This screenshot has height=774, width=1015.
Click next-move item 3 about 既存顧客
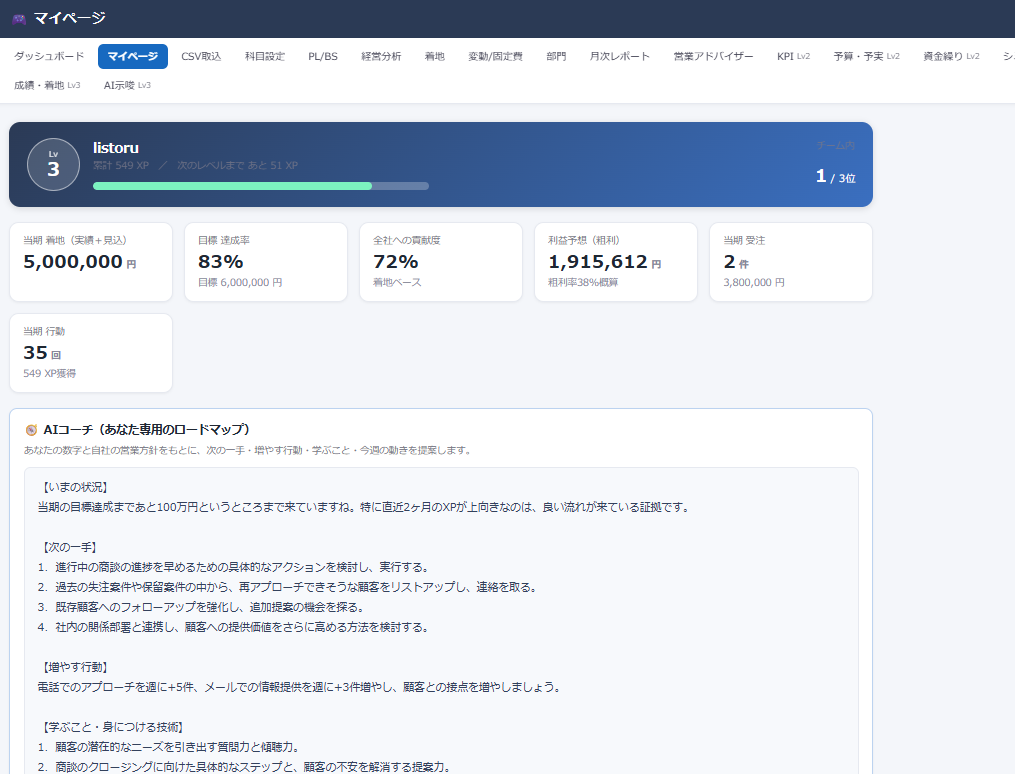click(x=202, y=607)
